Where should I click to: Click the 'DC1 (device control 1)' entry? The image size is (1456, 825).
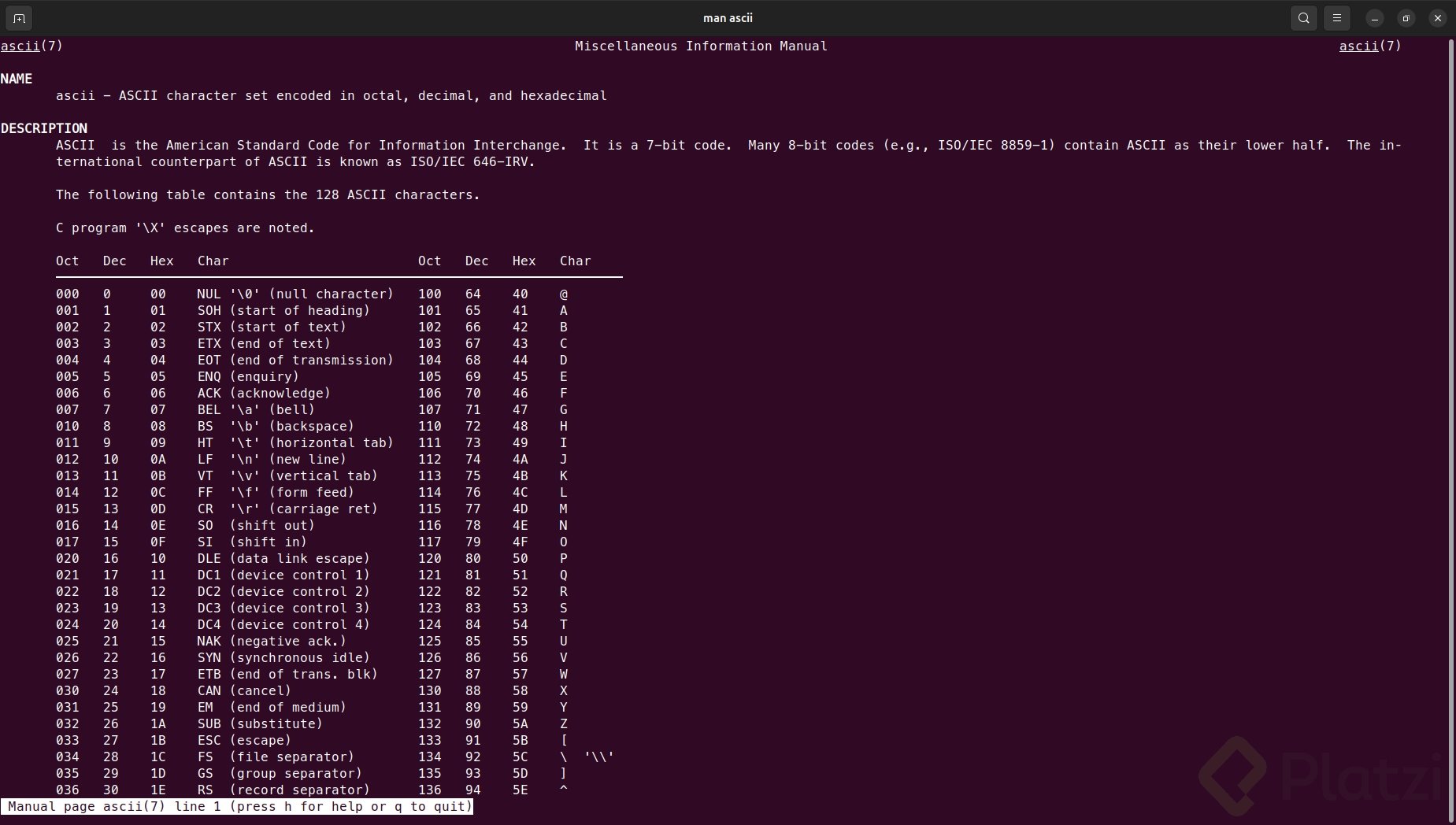click(x=283, y=575)
